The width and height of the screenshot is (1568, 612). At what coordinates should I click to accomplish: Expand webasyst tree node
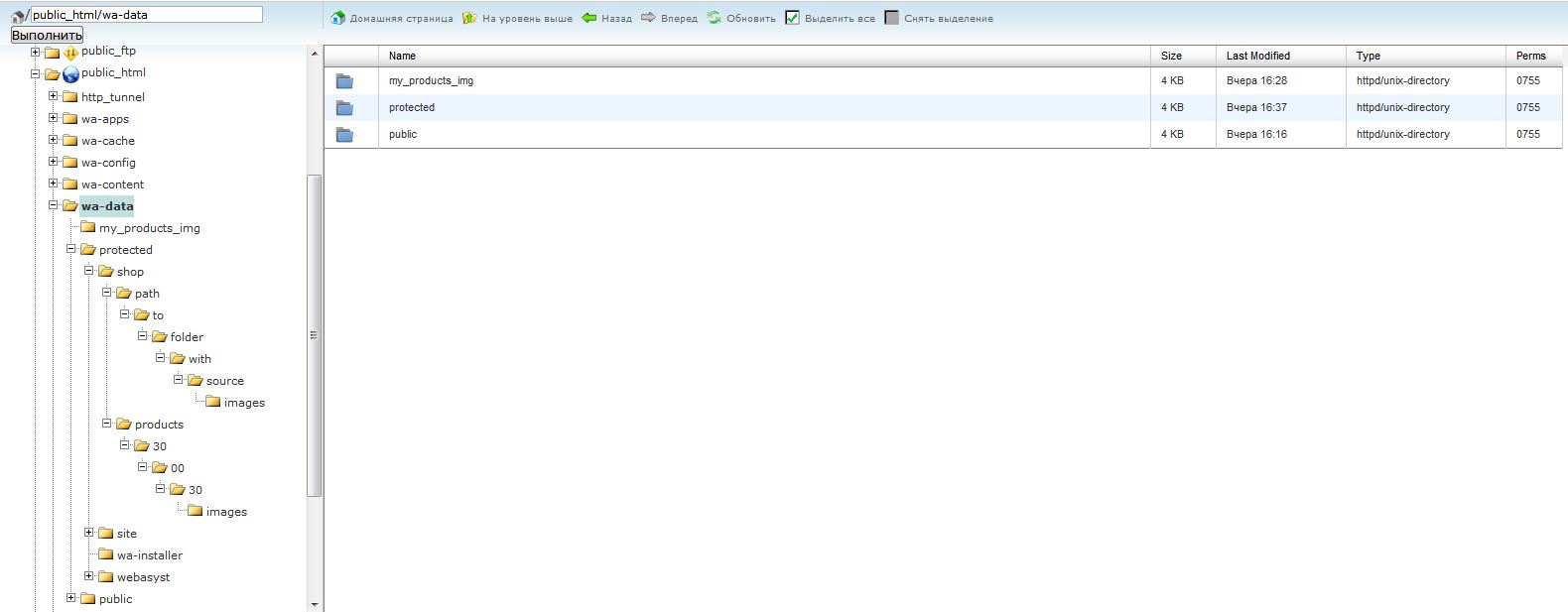click(89, 576)
